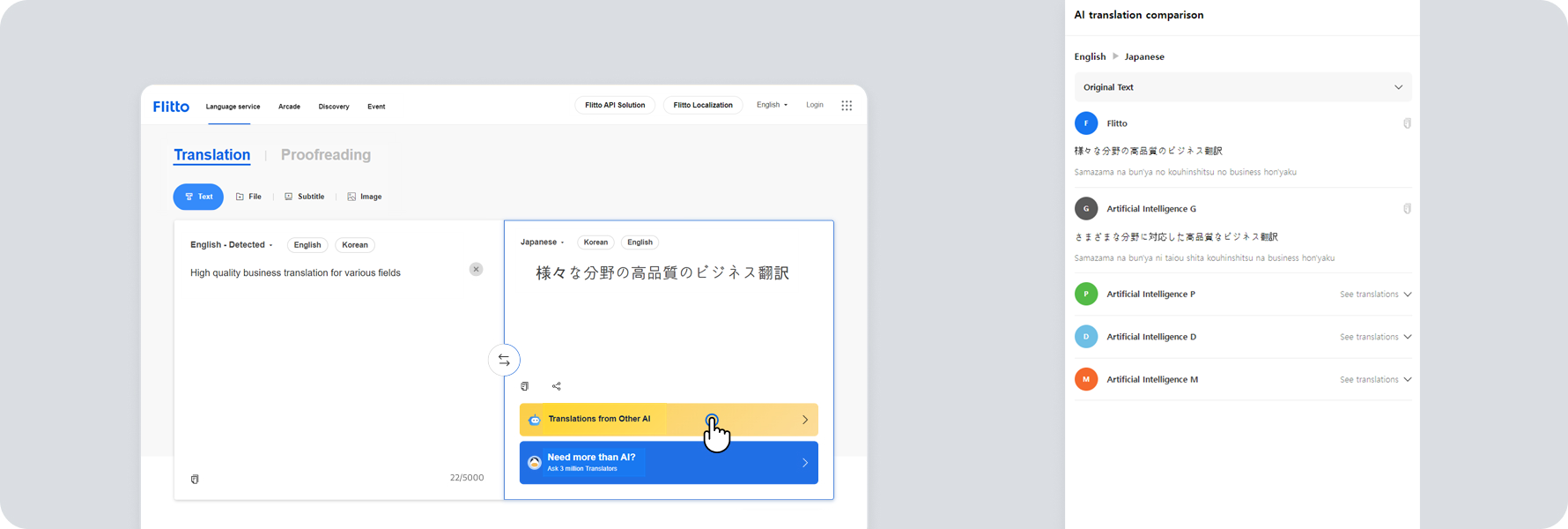The height and width of the screenshot is (529, 1568).
Task: Click the Artificial Intelligence M avatar
Action: [x=1086, y=379]
